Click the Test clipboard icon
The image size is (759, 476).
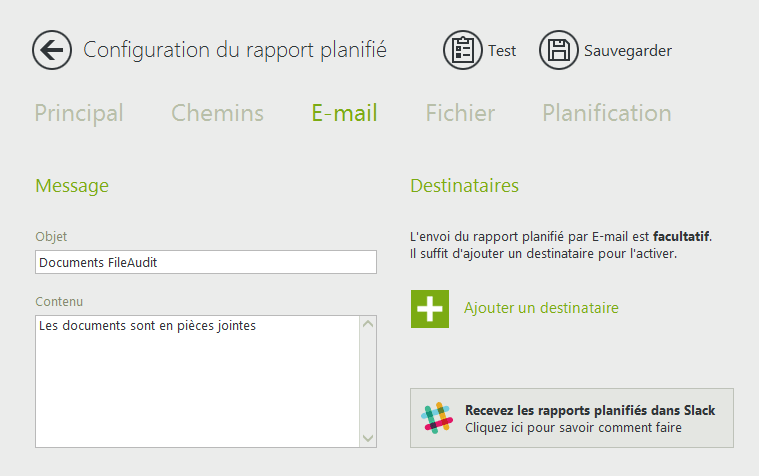pos(463,50)
